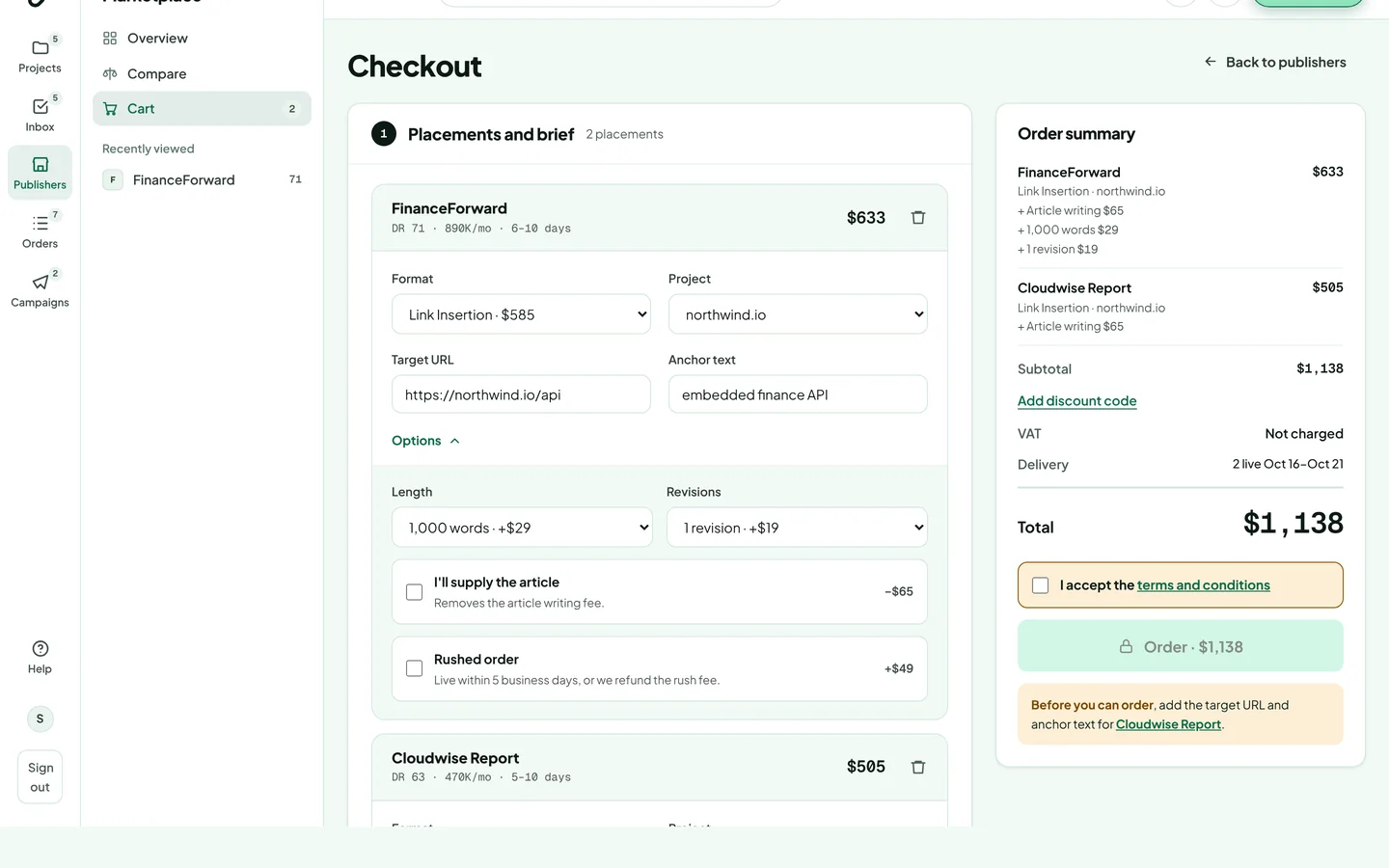This screenshot has width=1389, height=868.
Task: Collapse the Options section
Action: pyautogui.click(x=426, y=441)
